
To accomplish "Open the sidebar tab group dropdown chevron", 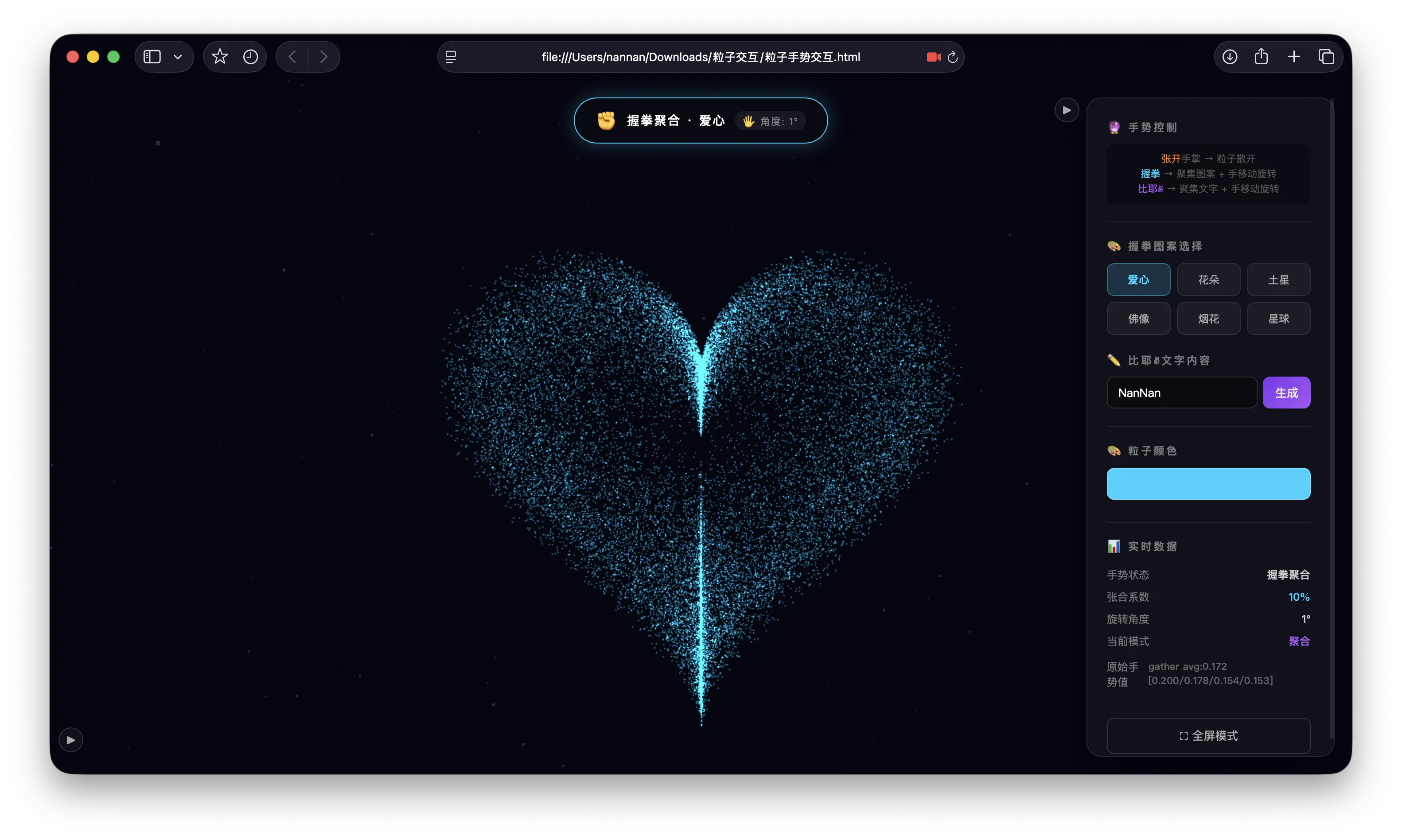I will (178, 57).
